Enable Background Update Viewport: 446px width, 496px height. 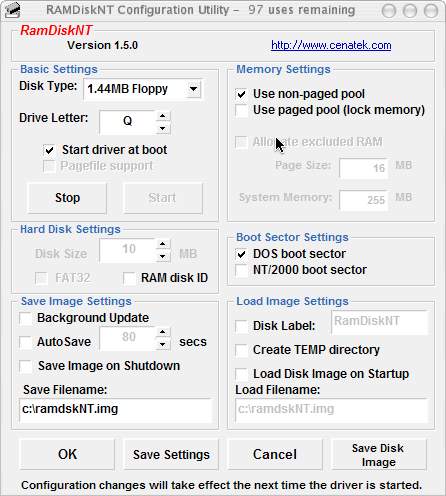26,318
